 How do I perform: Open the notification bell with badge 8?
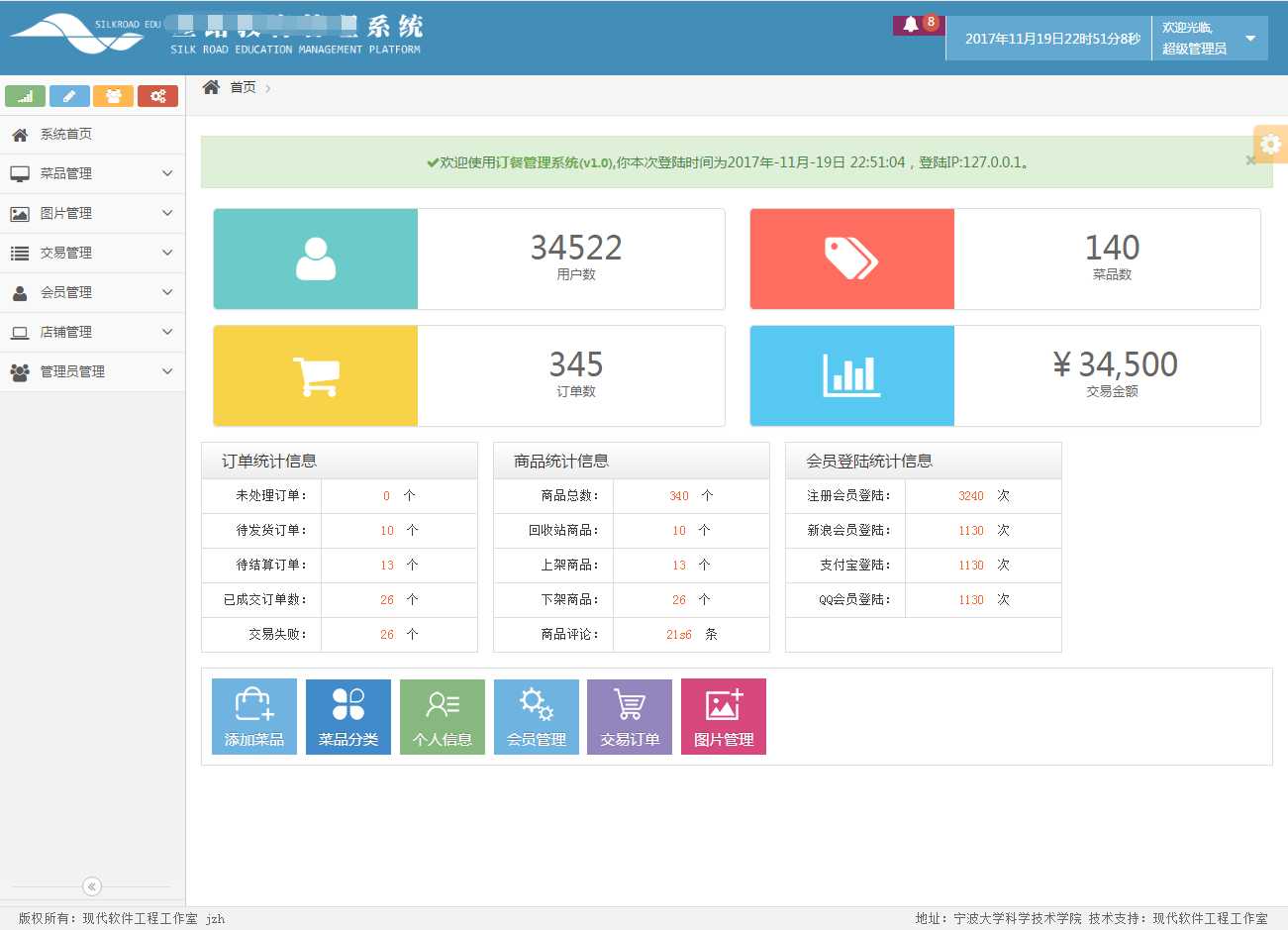click(919, 25)
